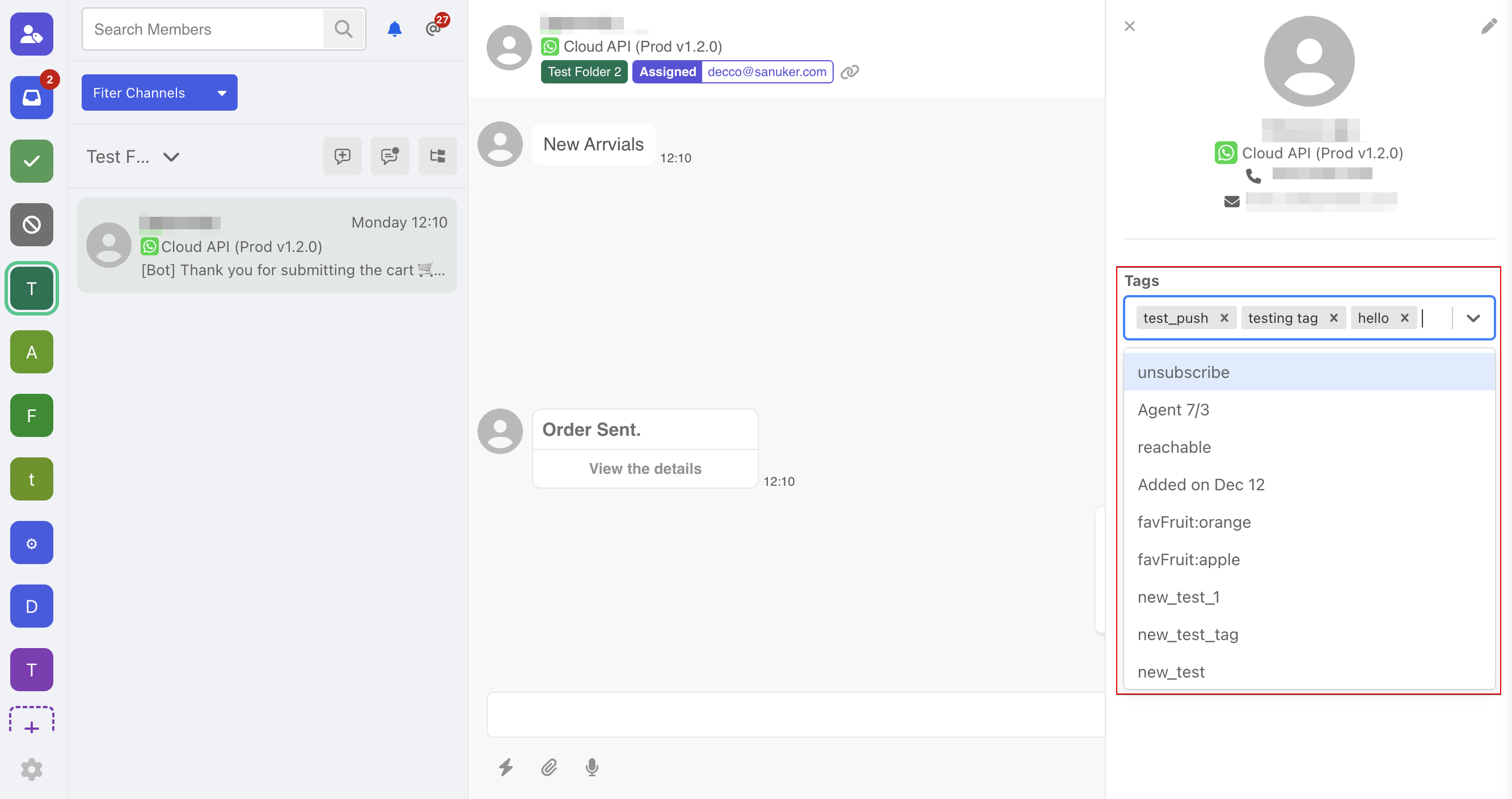
Task: Collapse the Tags dropdown chevron
Action: tap(1472, 318)
